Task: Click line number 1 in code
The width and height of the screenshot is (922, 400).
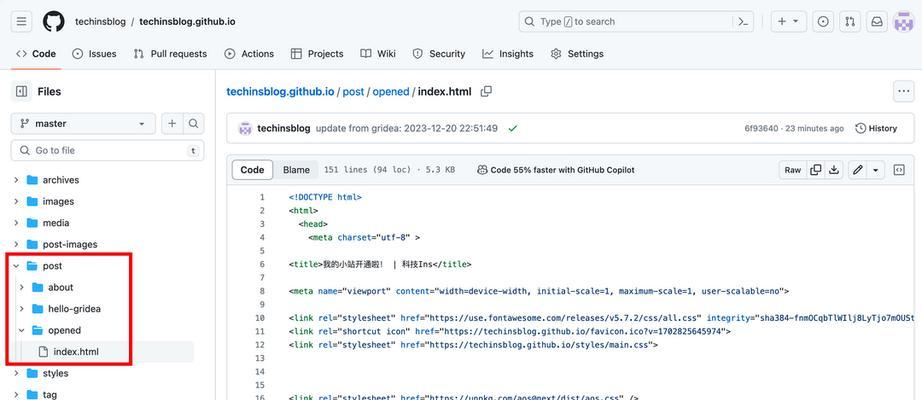Action: pos(262,197)
